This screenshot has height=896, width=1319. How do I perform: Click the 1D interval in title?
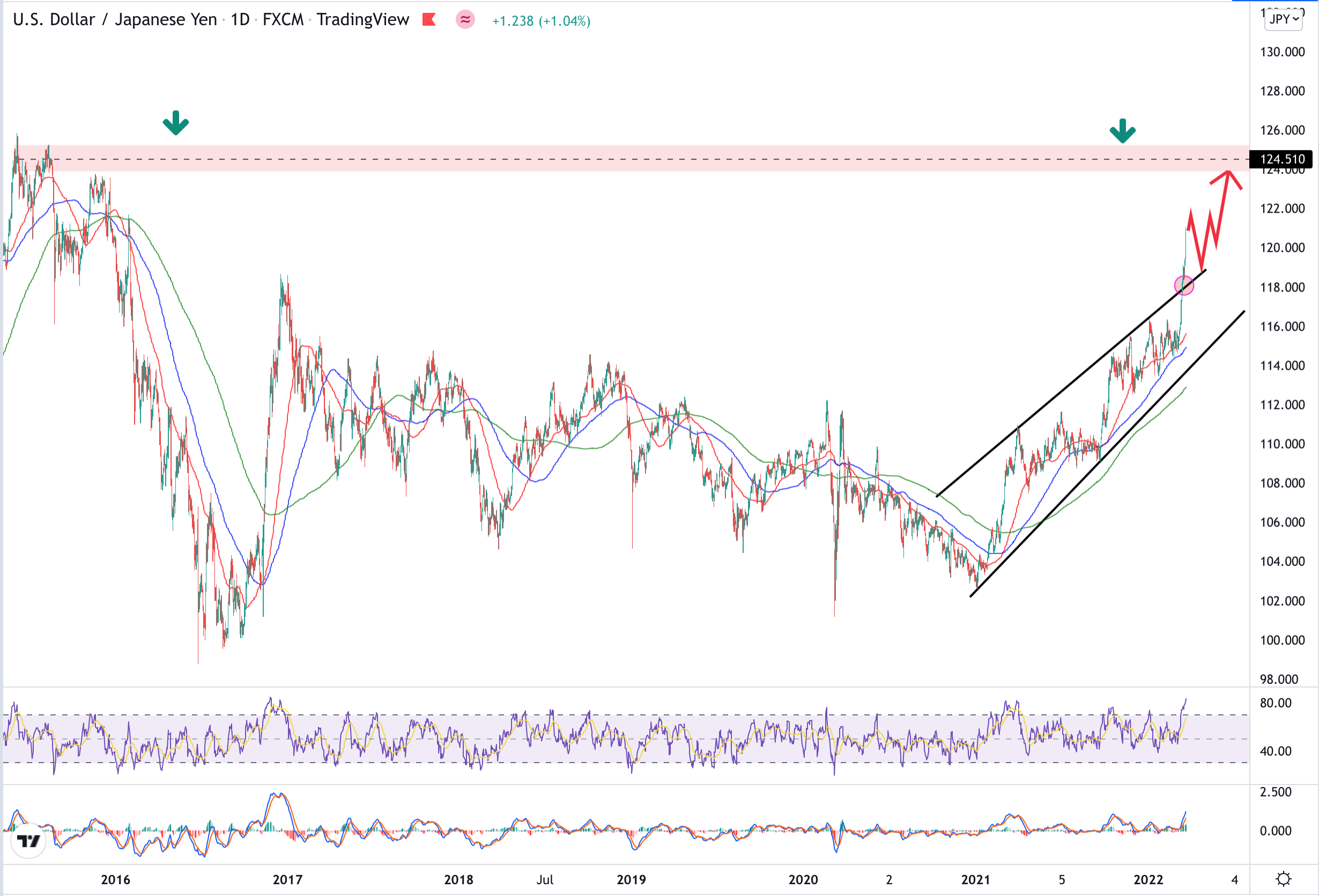pyautogui.click(x=240, y=20)
